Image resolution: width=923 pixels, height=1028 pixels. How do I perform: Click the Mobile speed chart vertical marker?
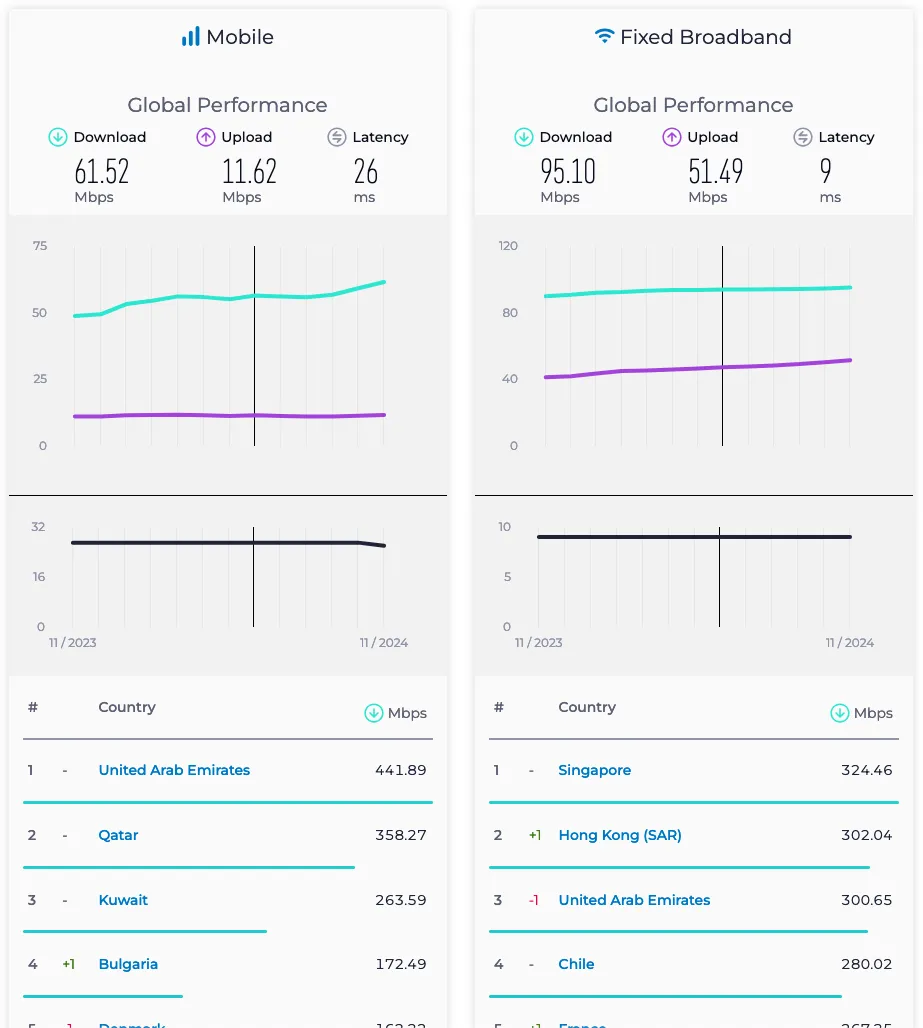[254, 346]
